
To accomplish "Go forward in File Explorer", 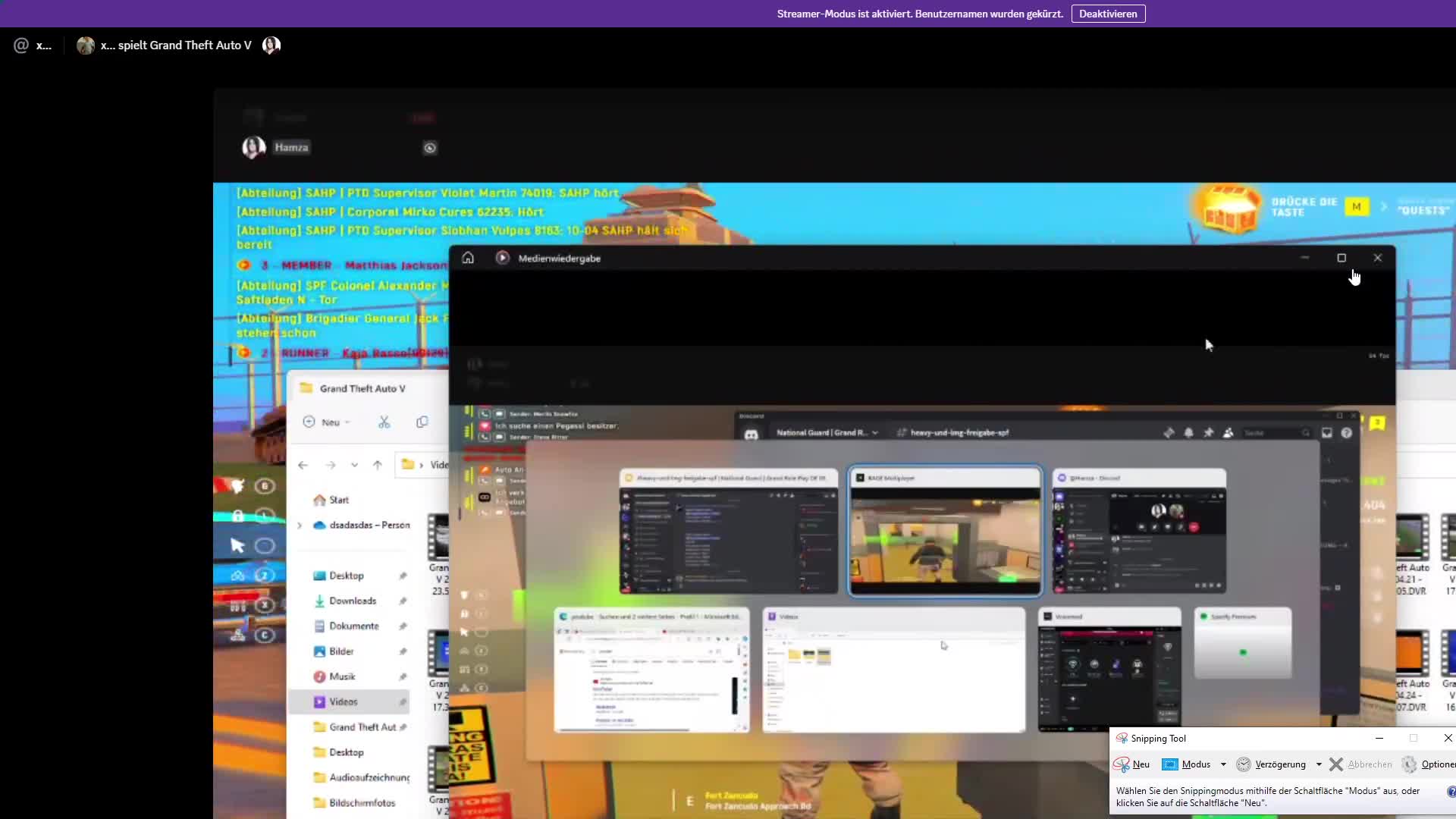I will [x=331, y=465].
